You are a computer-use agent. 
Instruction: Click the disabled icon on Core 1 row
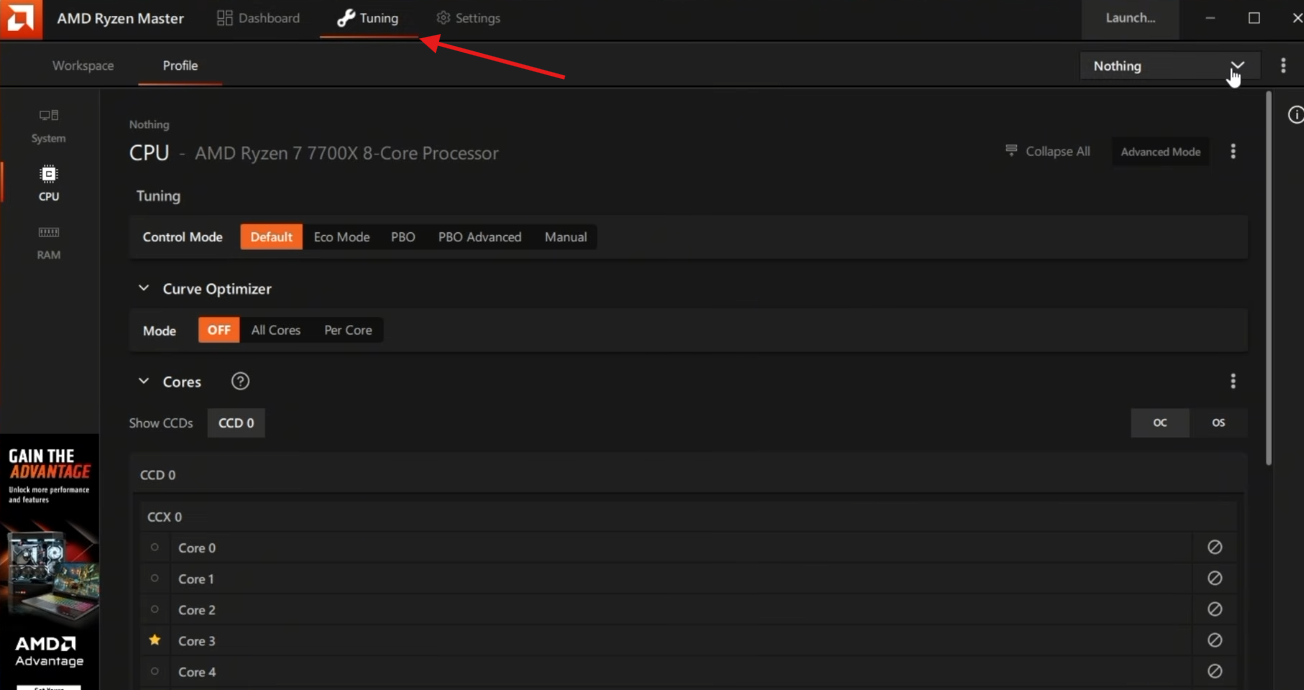[x=1214, y=578]
